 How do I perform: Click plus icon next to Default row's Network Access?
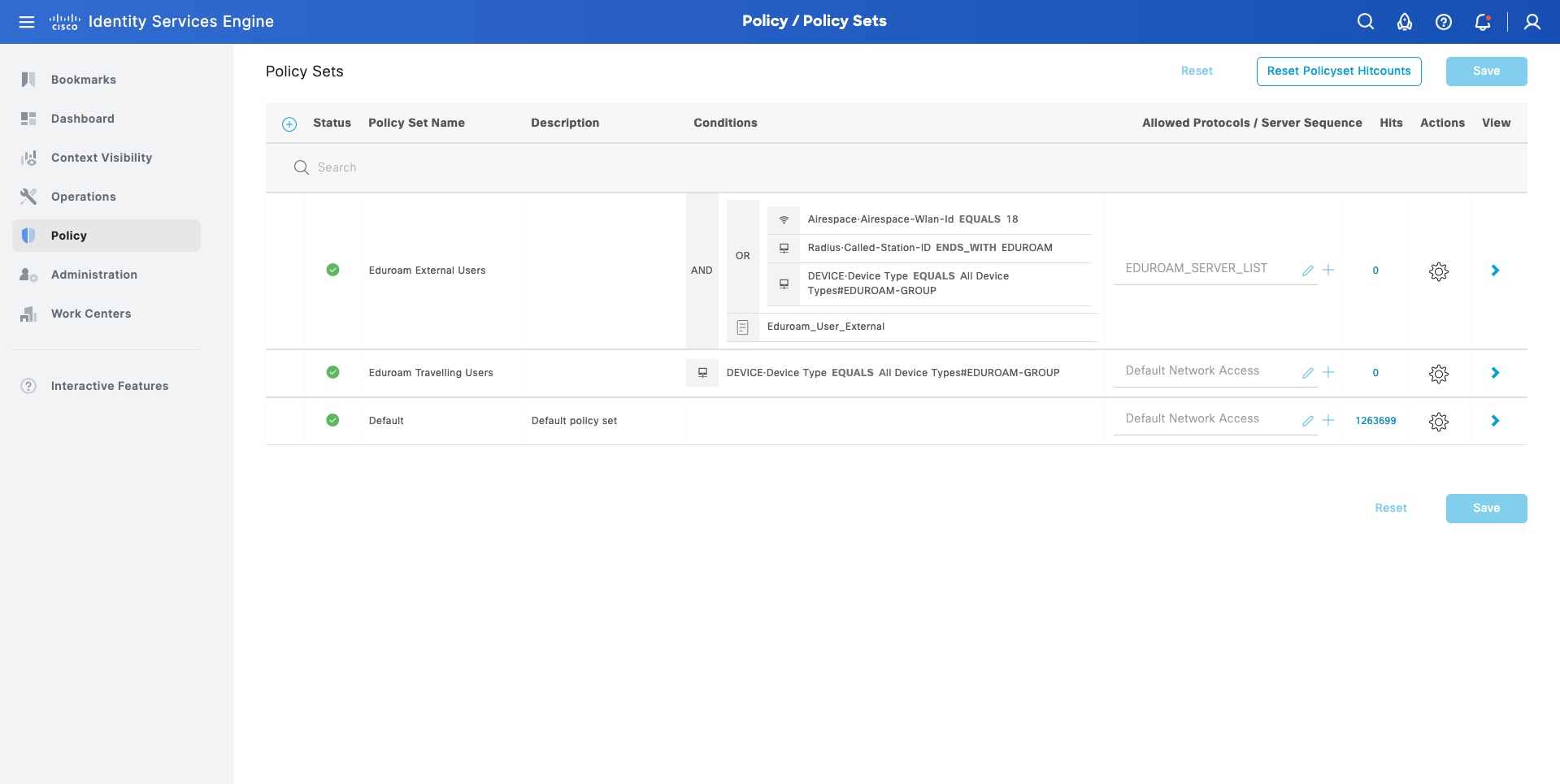[1328, 421]
